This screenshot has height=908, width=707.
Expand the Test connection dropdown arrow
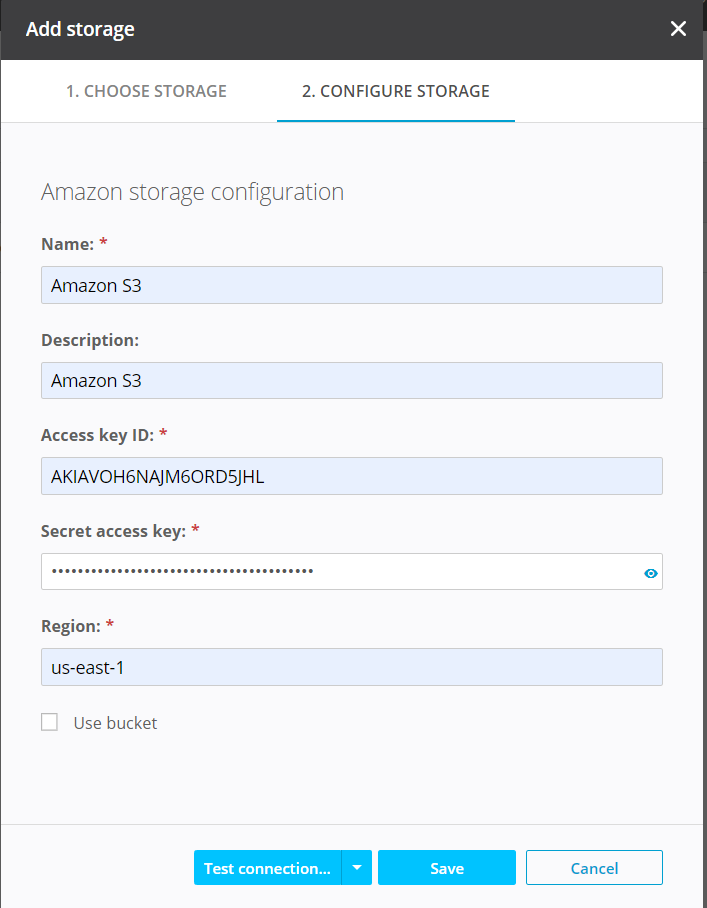point(357,868)
